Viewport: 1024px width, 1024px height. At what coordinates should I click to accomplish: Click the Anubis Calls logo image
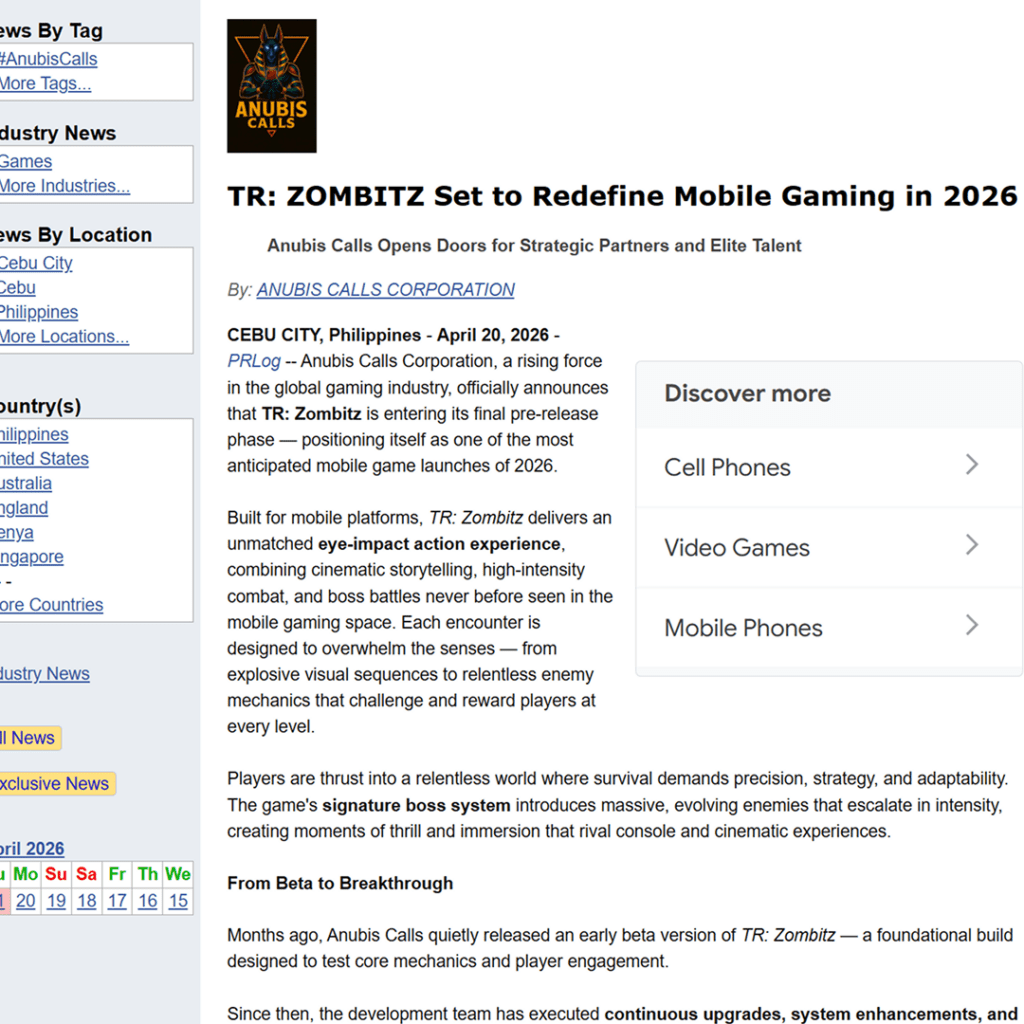tap(271, 86)
